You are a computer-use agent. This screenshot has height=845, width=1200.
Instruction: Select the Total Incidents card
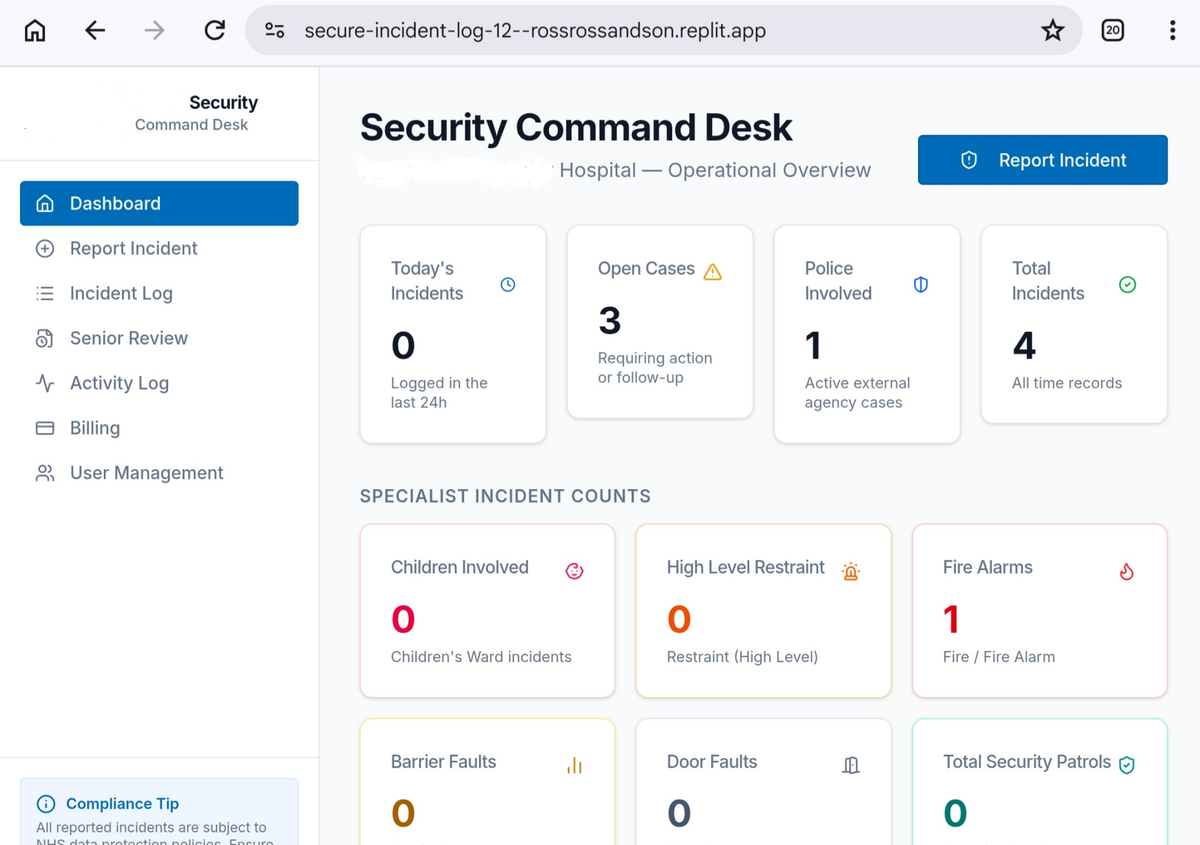pos(1074,324)
